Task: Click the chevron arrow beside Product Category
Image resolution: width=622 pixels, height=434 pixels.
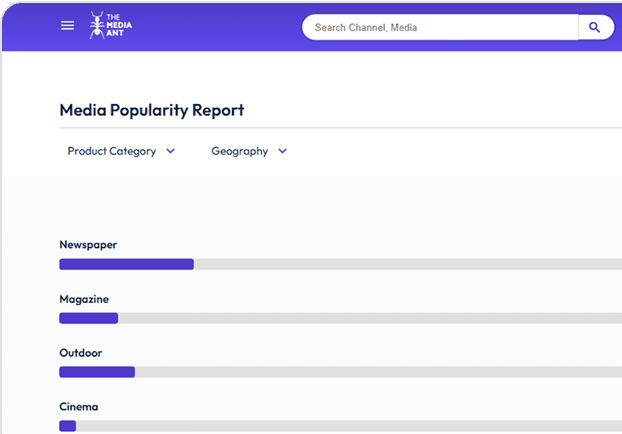Action: 170,151
